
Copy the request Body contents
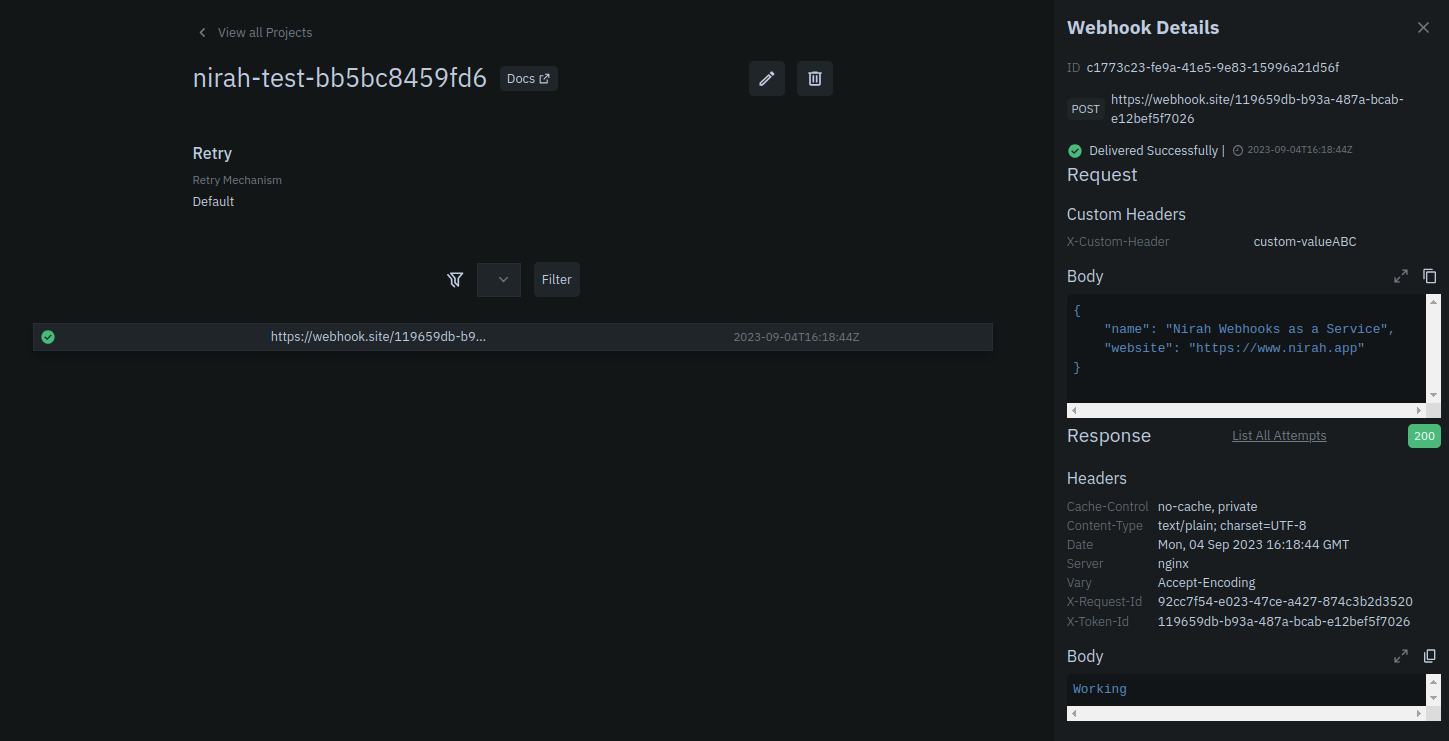point(1429,276)
